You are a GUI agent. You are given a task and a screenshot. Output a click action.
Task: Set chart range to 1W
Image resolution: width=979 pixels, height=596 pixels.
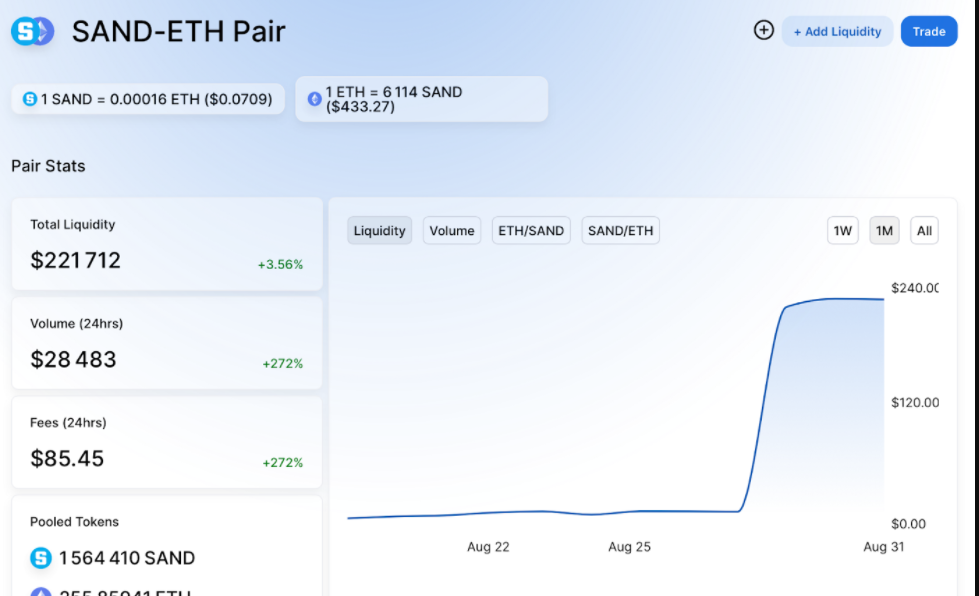[x=842, y=230]
